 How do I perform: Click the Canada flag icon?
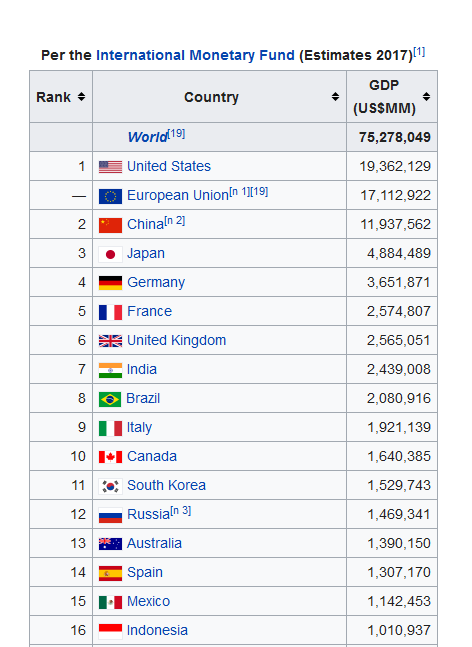coord(110,457)
